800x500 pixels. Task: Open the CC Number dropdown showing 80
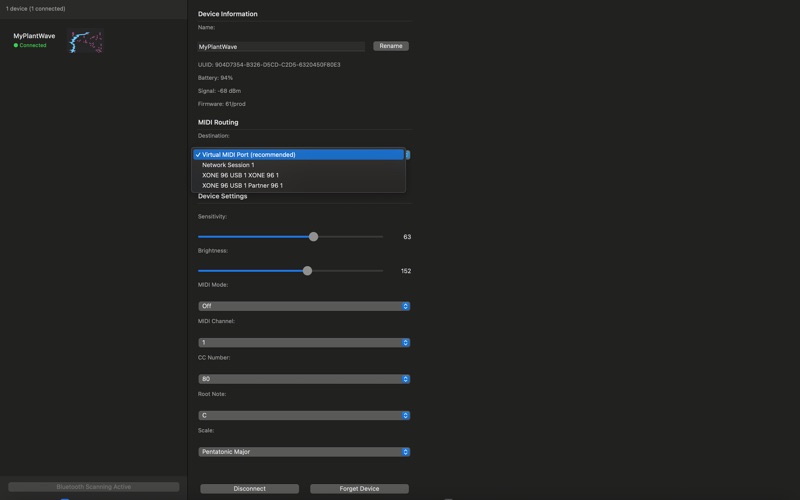click(304, 379)
